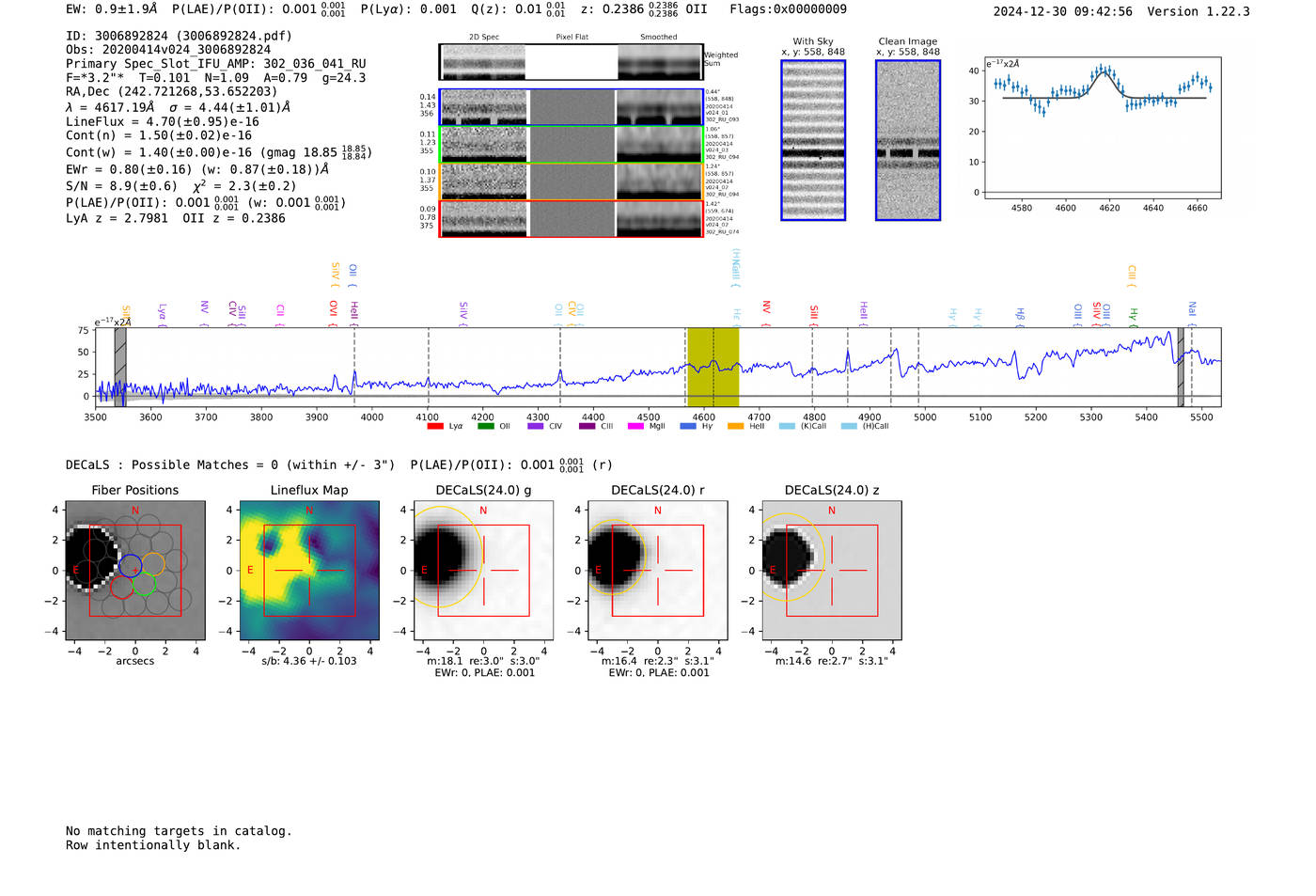Click the yellow highlighted region in spectrum
This screenshot has width=1316, height=896.
(713, 367)
